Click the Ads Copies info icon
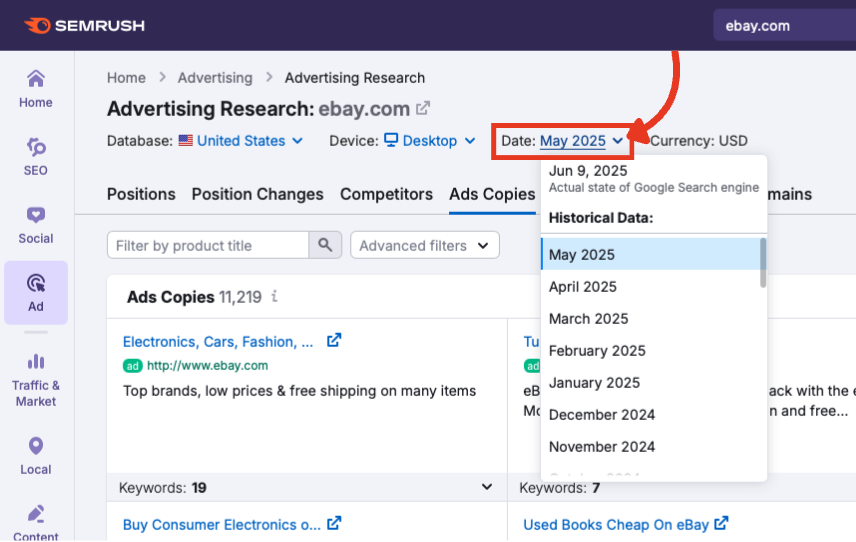The width and height of the screenshot is (856, 542). point(275,297)
